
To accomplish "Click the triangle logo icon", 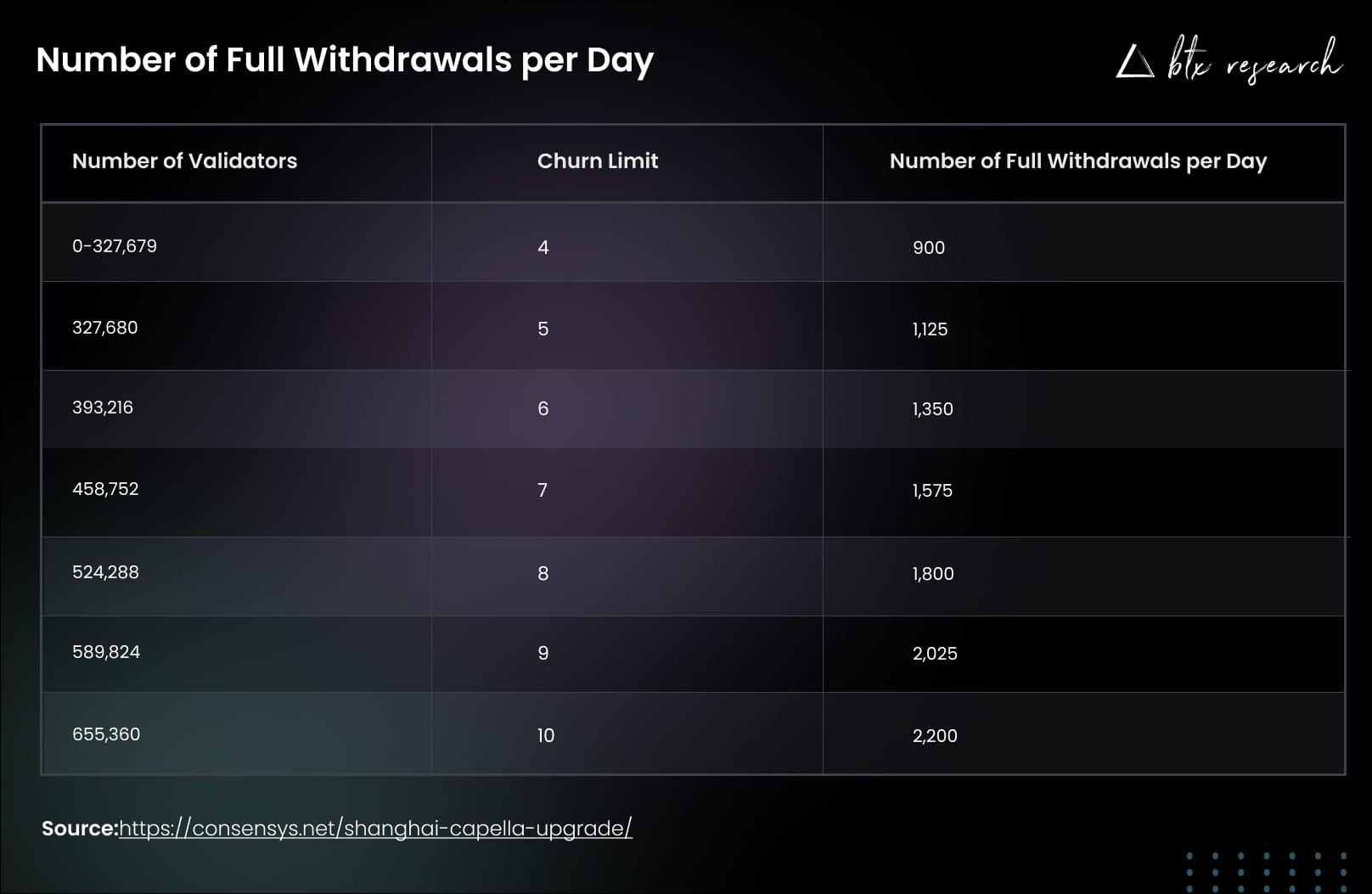I will [x=1134, y=62].
